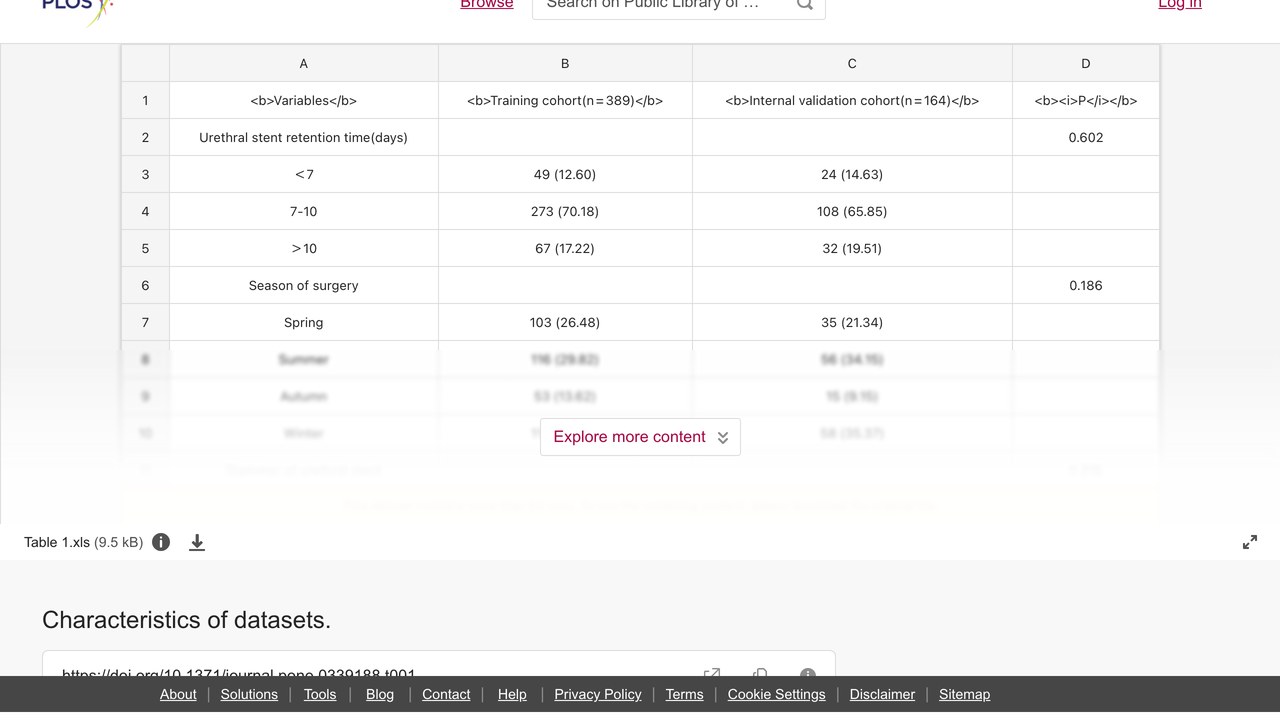The image size is (1280, 720).
Task: Expand the table with Explore more content
Action: click(x=640, y=437)
